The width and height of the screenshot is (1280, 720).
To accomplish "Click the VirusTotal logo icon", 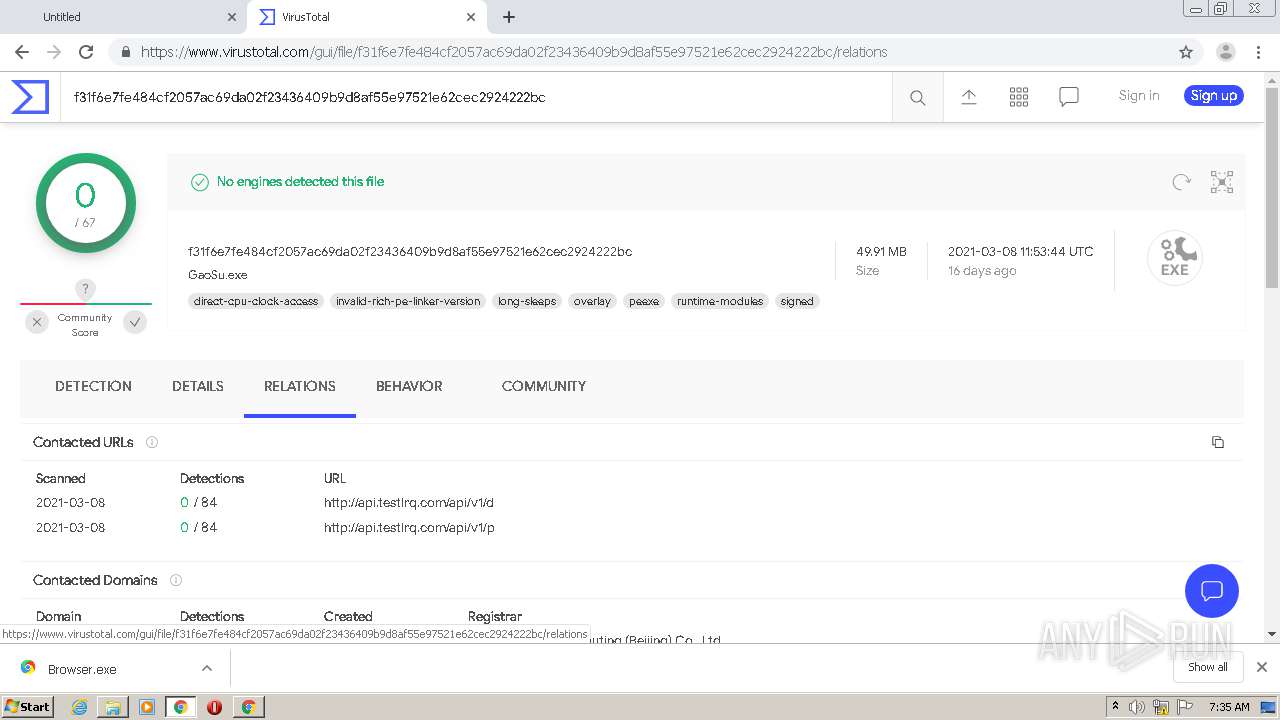I will [x=30, y=97].
